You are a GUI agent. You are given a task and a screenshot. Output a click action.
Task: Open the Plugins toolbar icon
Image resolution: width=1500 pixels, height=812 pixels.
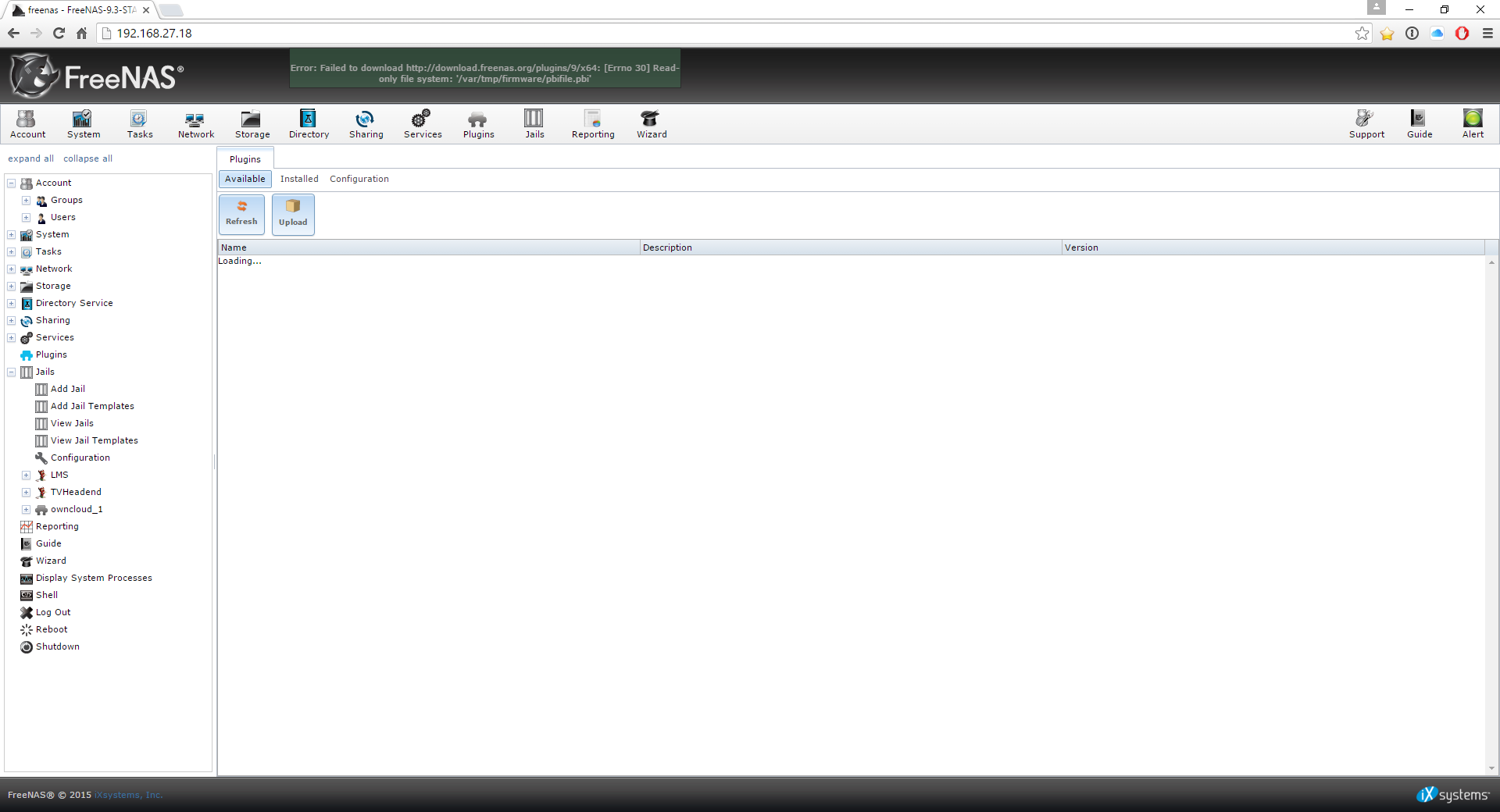click(478, 124)
